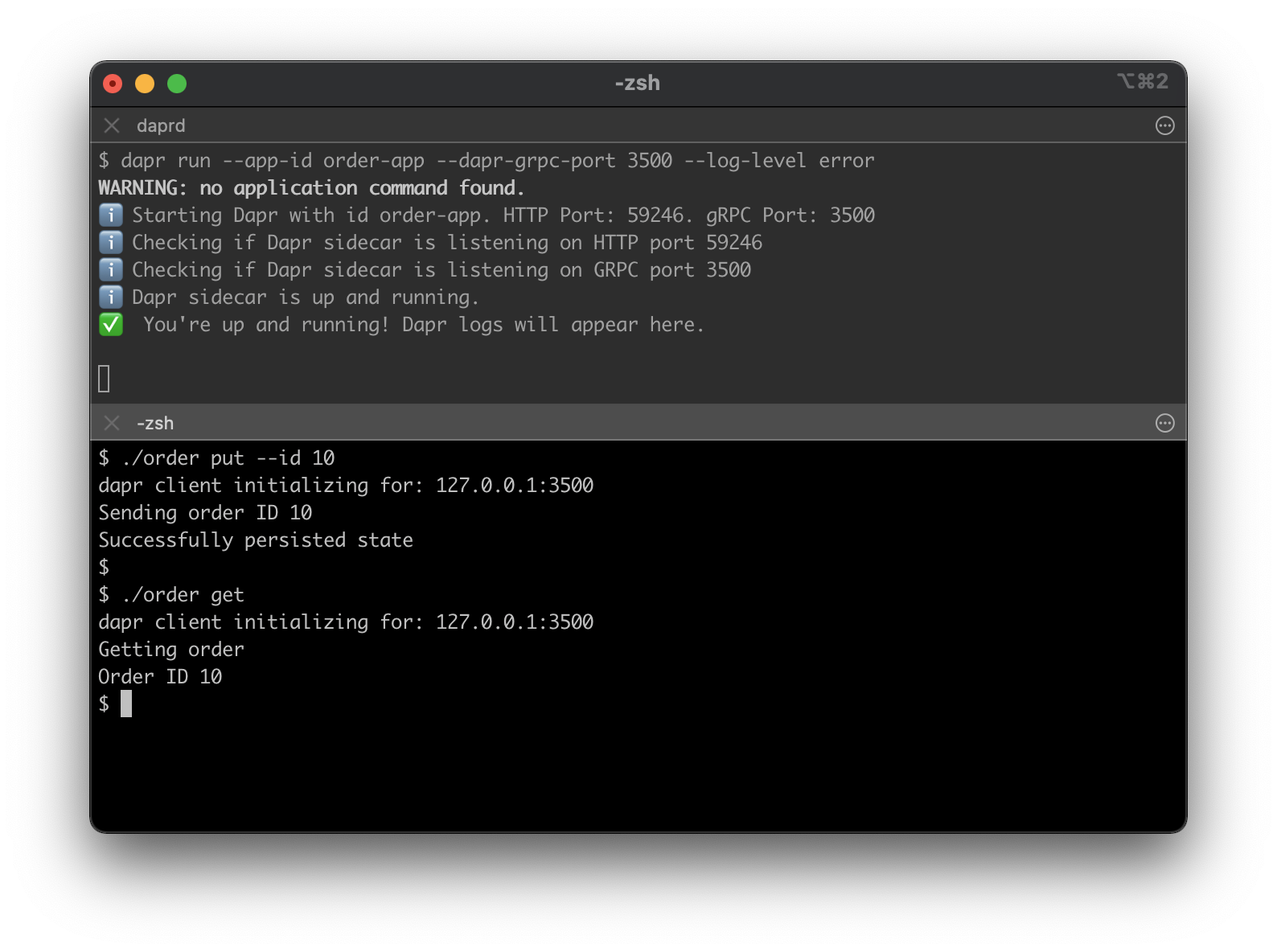The image size is (1277, 952).
Task: Click 'Starting Dapr with id order-app' text
Action: (x=311, y=215)
